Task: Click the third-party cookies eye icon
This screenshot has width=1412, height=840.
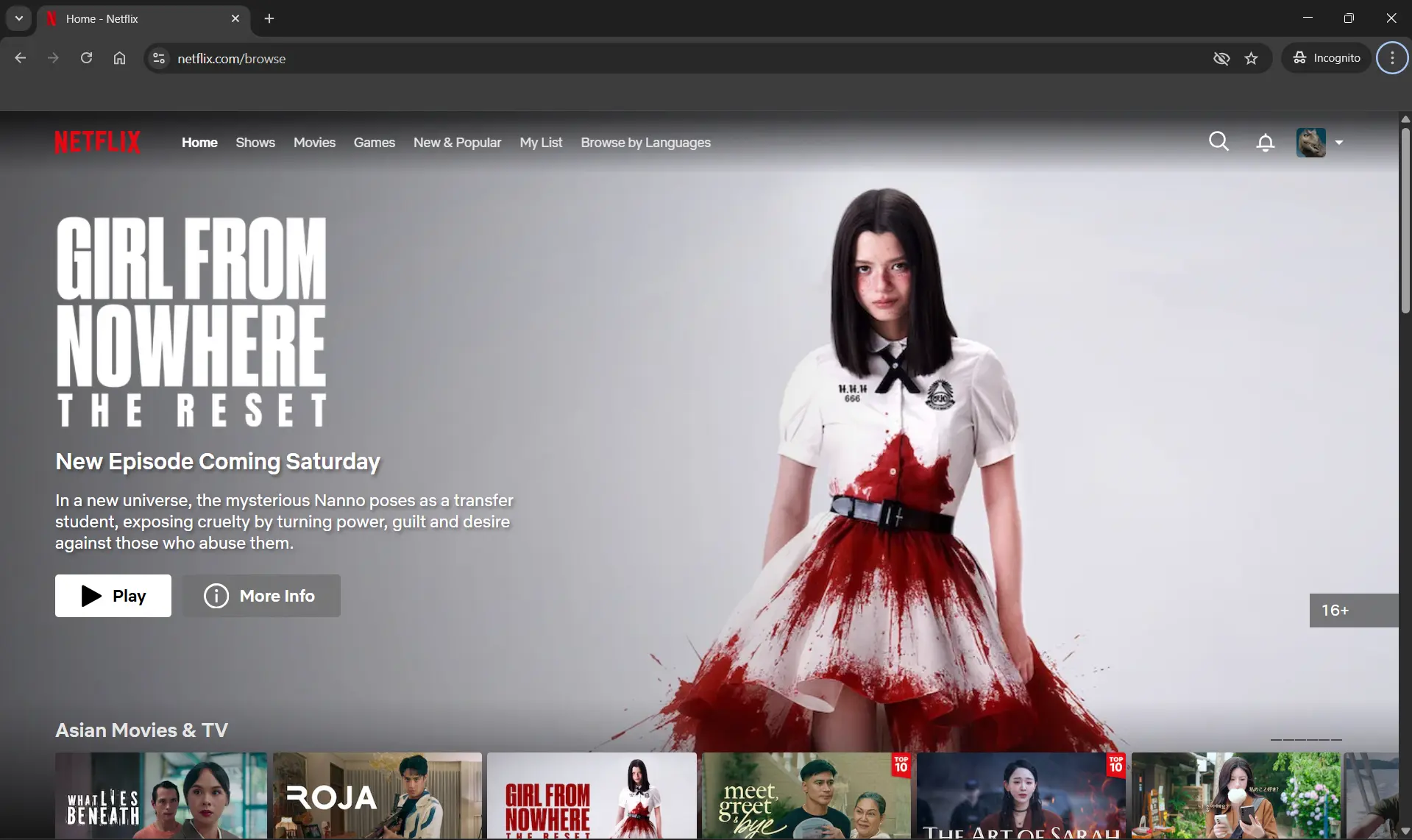Action: click(1221, 58)
